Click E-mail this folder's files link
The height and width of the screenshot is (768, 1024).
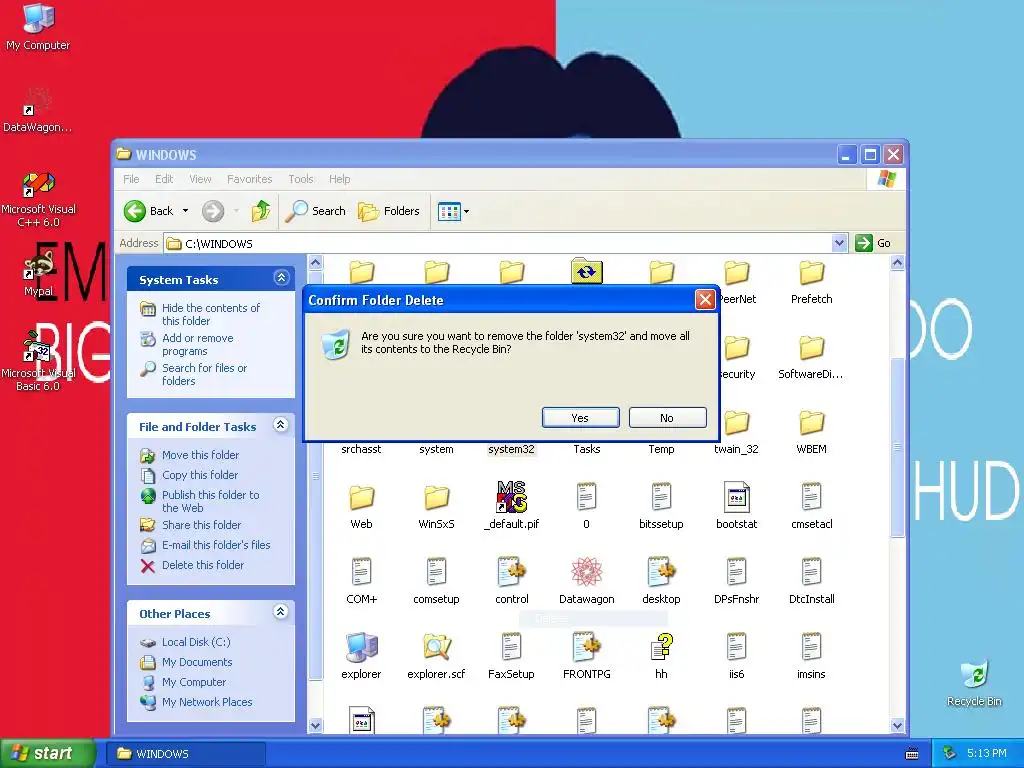pos(216,545)
